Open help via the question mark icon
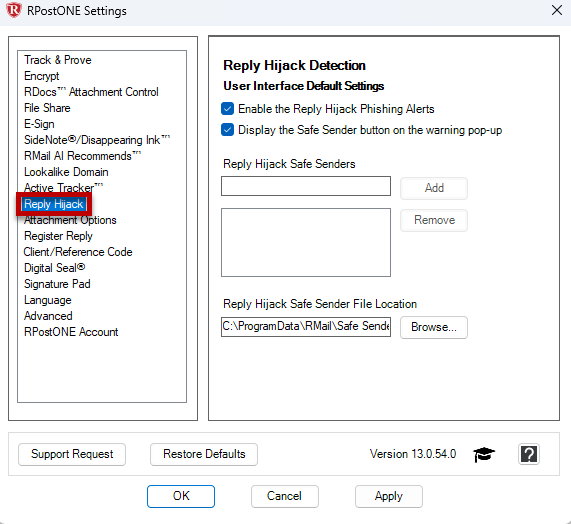Viewport: 571px width, 524px height. (x=529, y=454)
